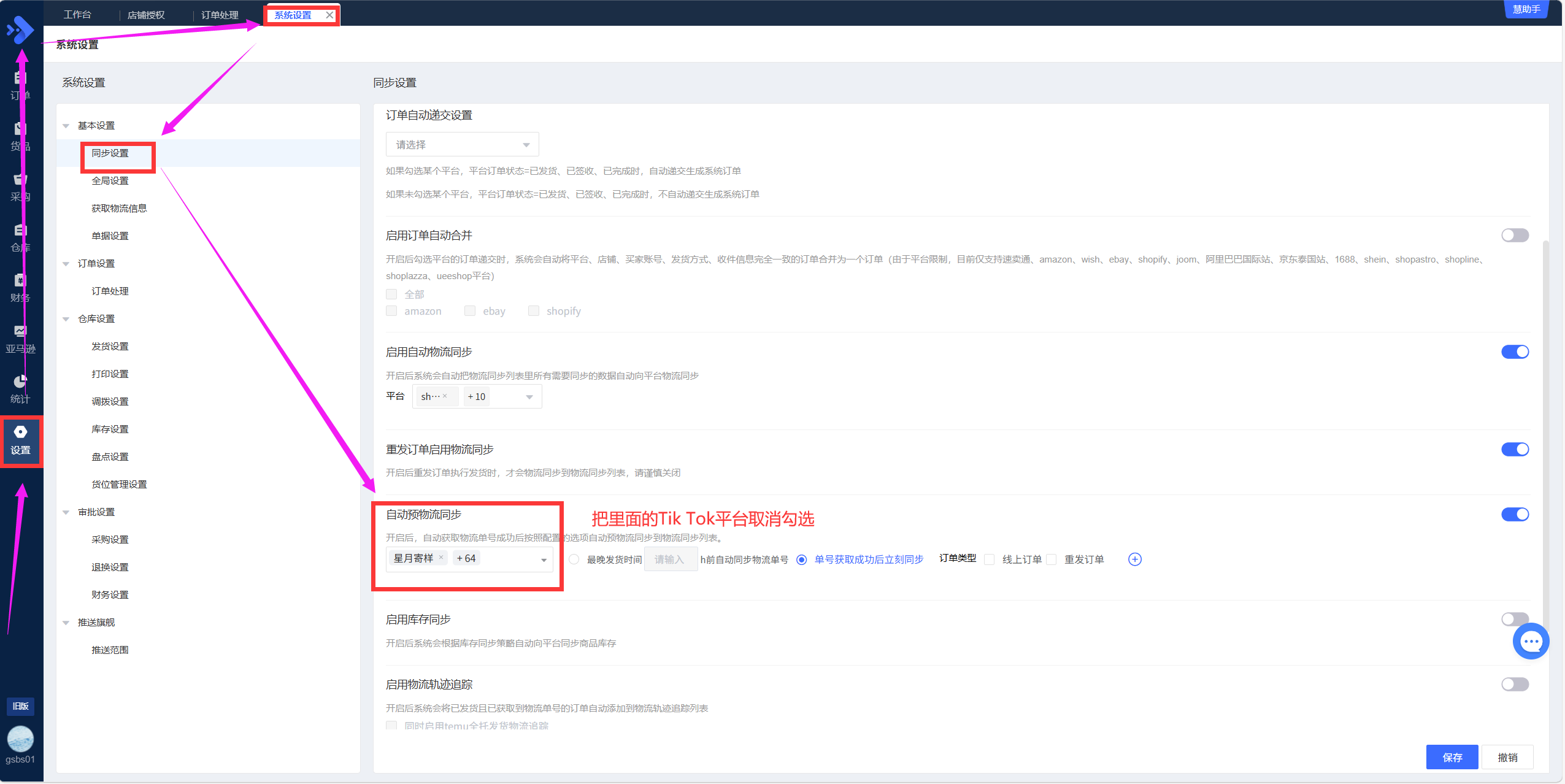The height and width of the screenshot is (784, 1565).
Task: Click the 请输入 hours input field
Action: point(670,559)
